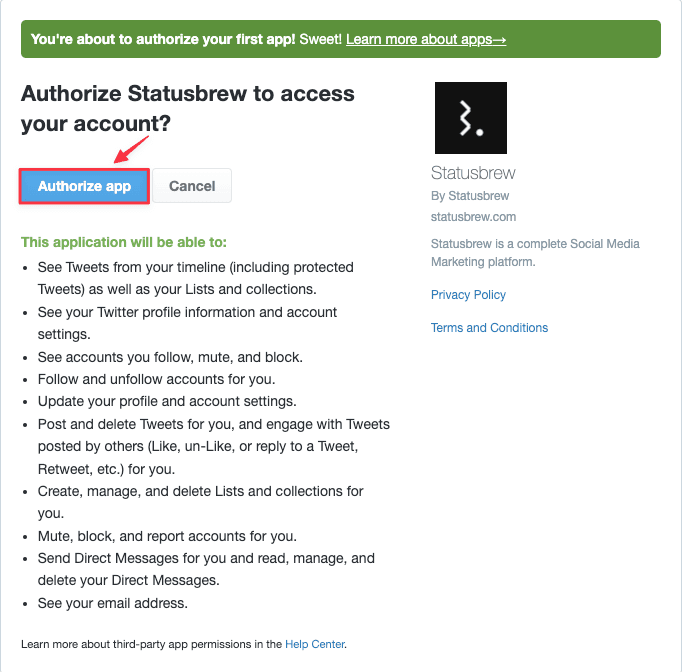Select the Update your profile permission text
Screen dimensions: 683x672
click(x=167, y=402)
